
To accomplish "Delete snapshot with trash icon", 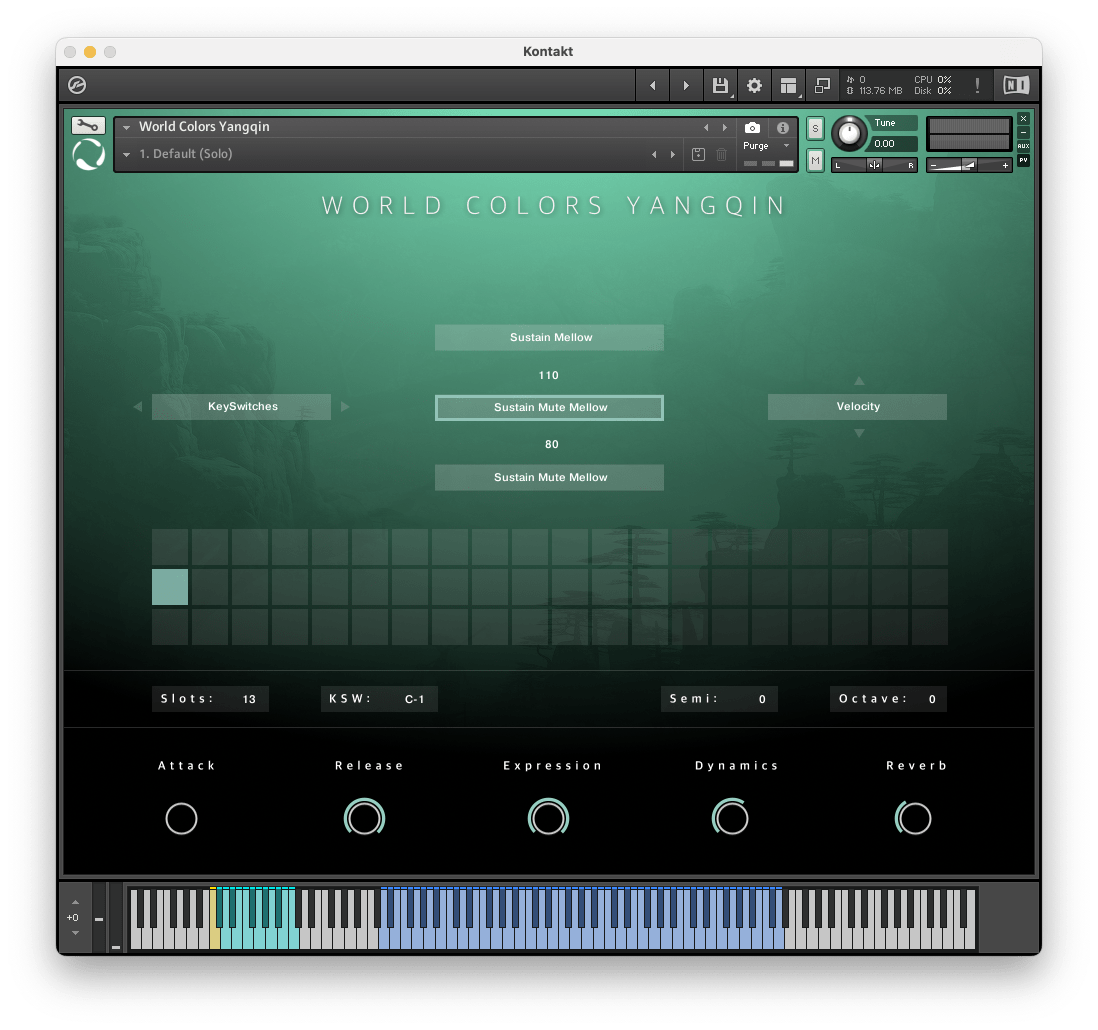I will pyautogui.click(x=721, y=155).
